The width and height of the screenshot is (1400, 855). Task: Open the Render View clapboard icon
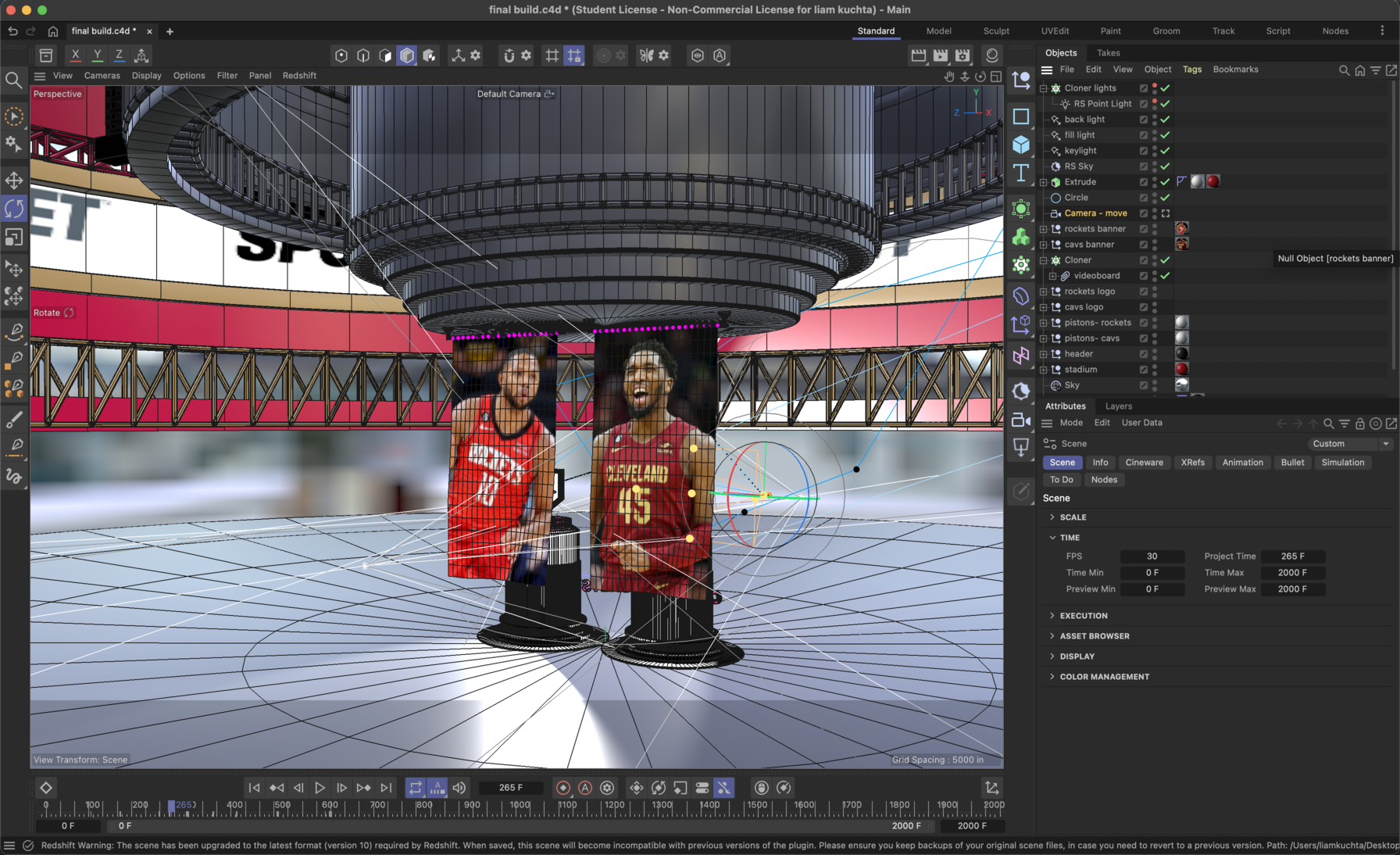919,55
